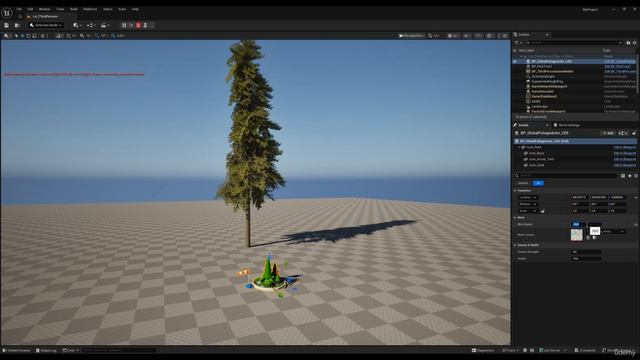Open the Blueprints toolbar dropdown
640x360 pixels.
coord(91,25)
